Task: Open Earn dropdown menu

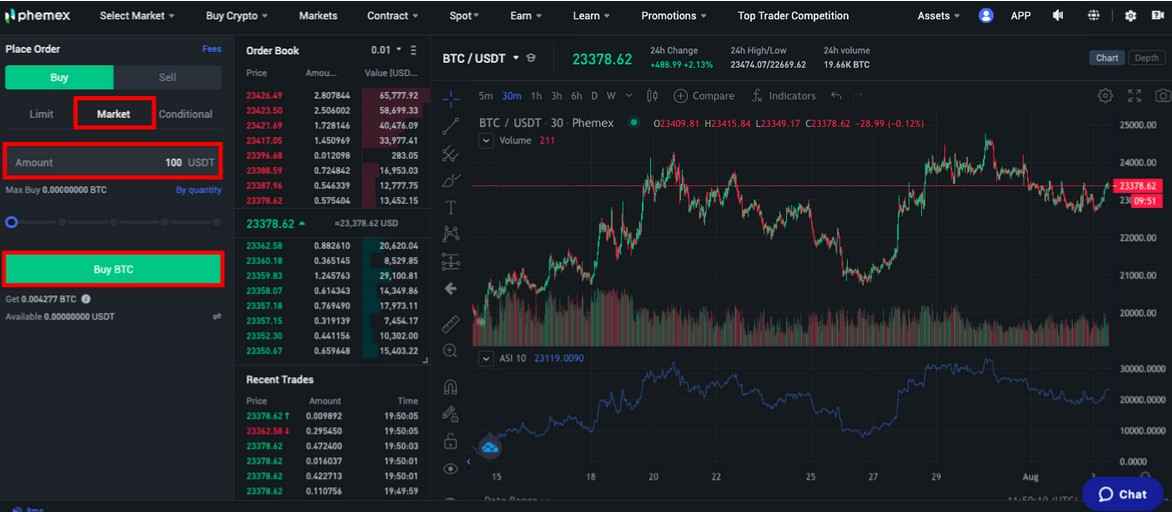Action: tap(525, 15)
